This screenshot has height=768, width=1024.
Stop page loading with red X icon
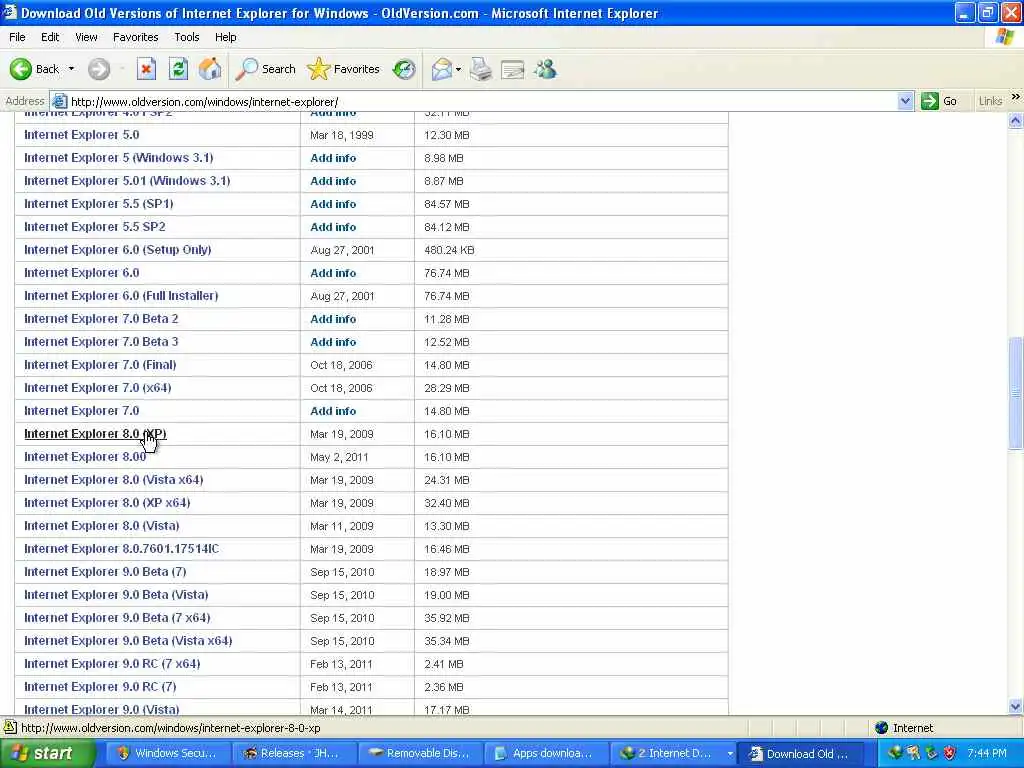[146, 69]
